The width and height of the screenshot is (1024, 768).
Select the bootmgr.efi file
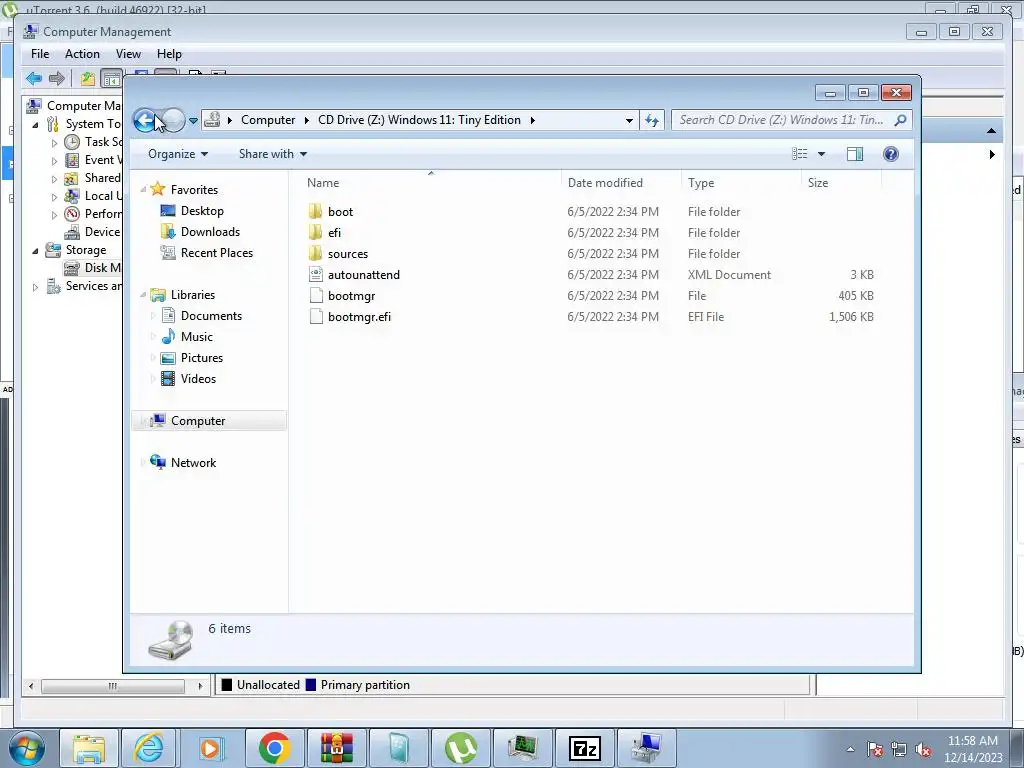pos(359,317)
